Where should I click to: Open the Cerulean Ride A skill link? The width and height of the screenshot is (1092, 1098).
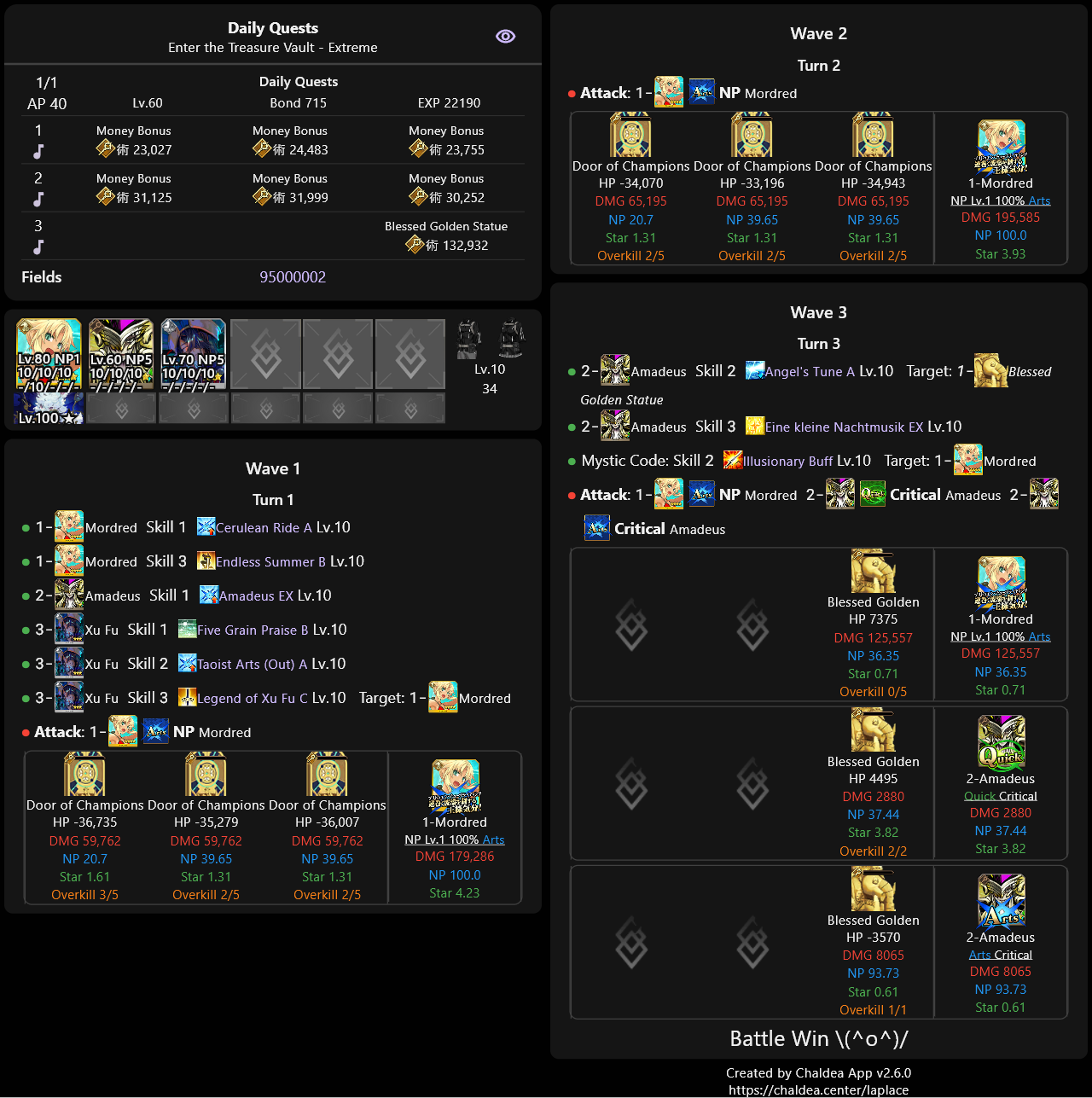pos(264,528)
